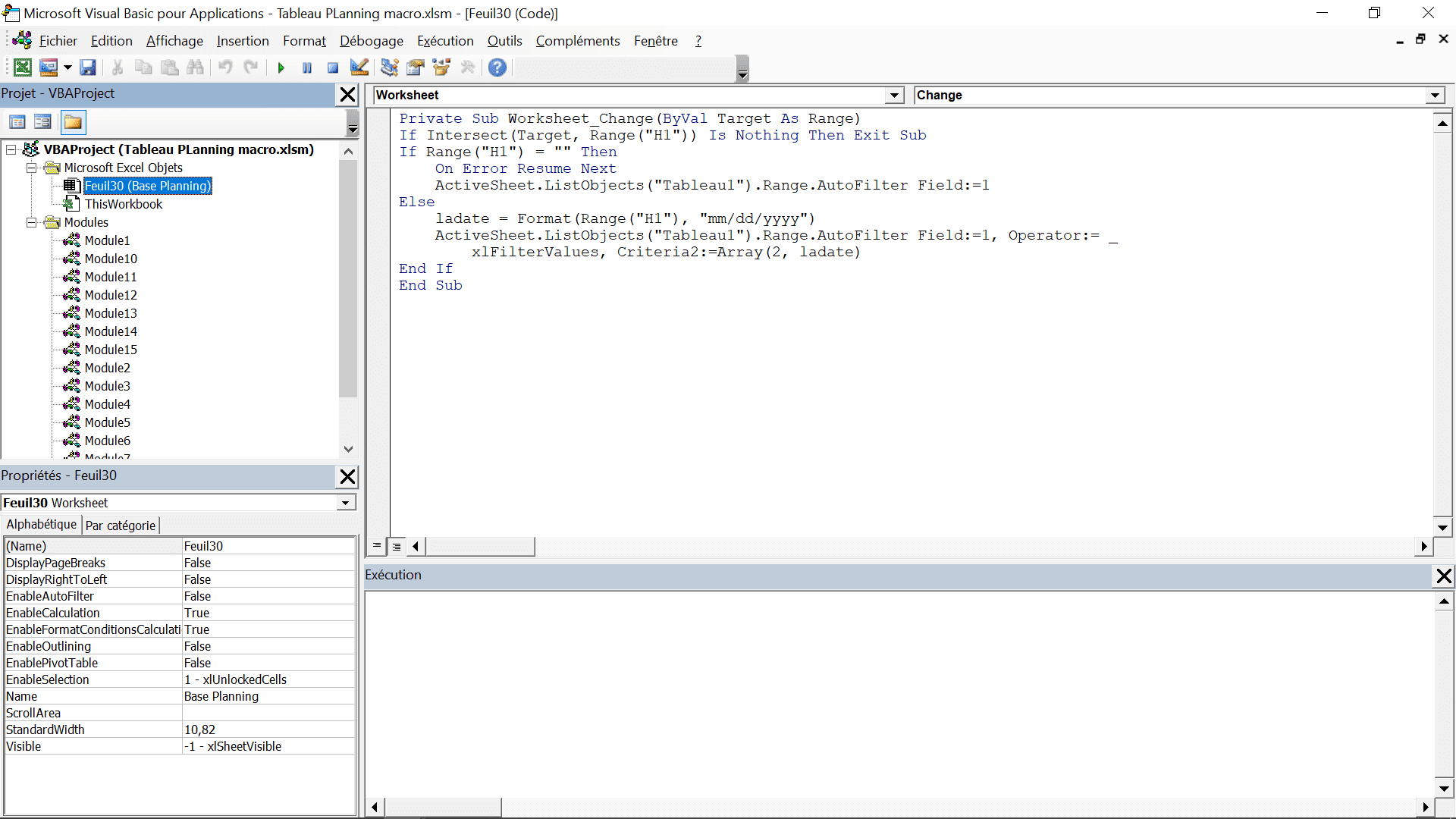Open Object Browser toolbar icon
The height and width of the screenshot is (819, 1456).
point(441,67)
